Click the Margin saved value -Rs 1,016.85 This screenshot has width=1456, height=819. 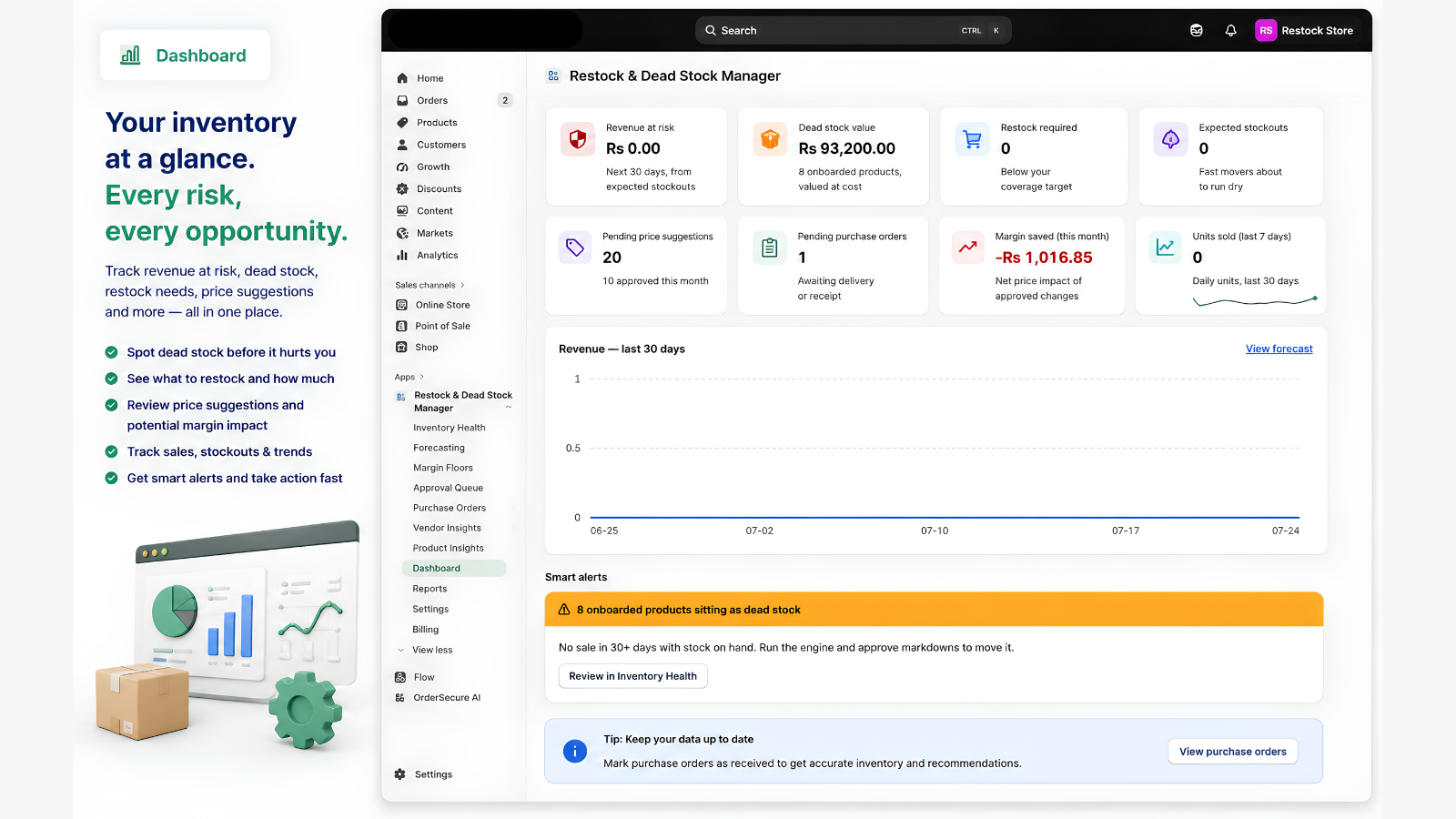pos(1044,258)
